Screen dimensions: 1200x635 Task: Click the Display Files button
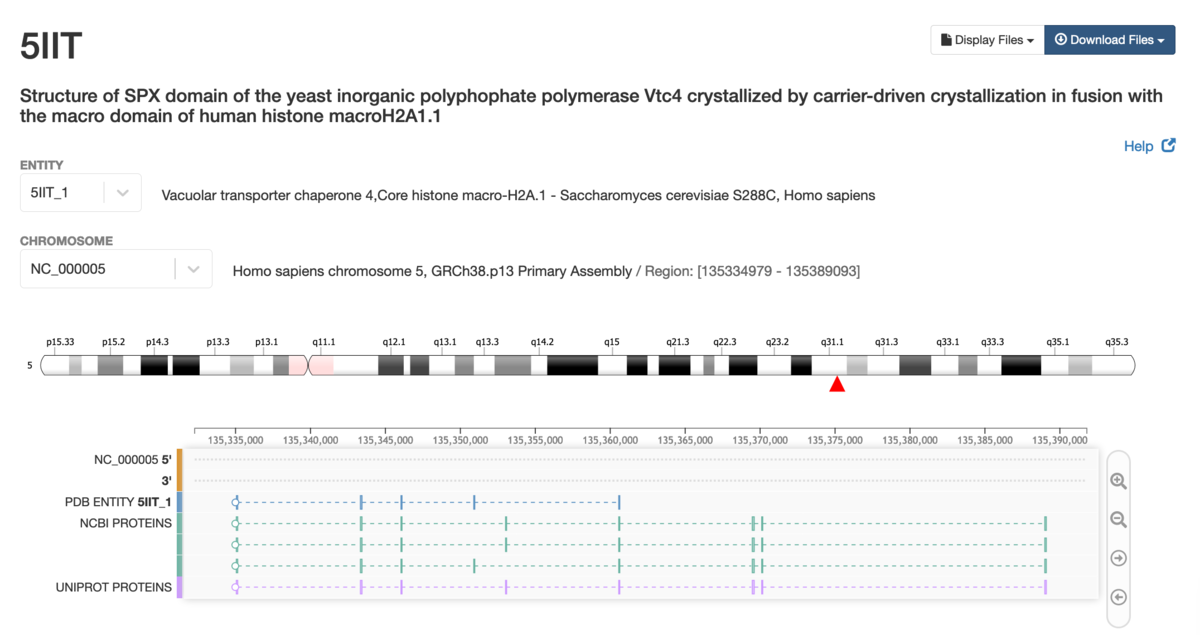tap(986, 39)
